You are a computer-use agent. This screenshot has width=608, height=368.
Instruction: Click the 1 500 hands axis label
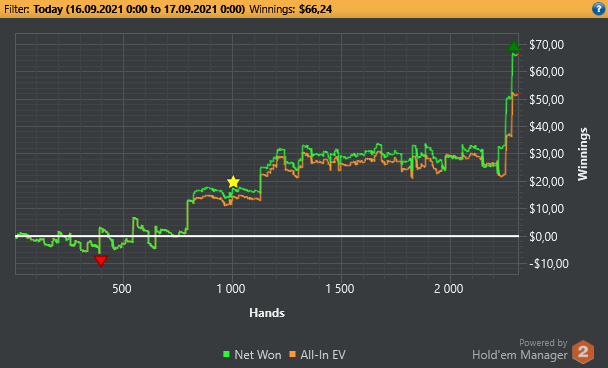[340, 289]
